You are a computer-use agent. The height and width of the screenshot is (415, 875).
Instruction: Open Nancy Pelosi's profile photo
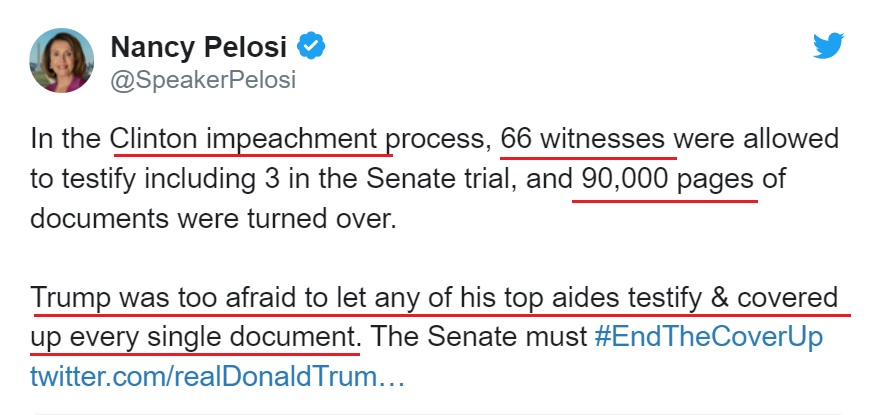63,60
